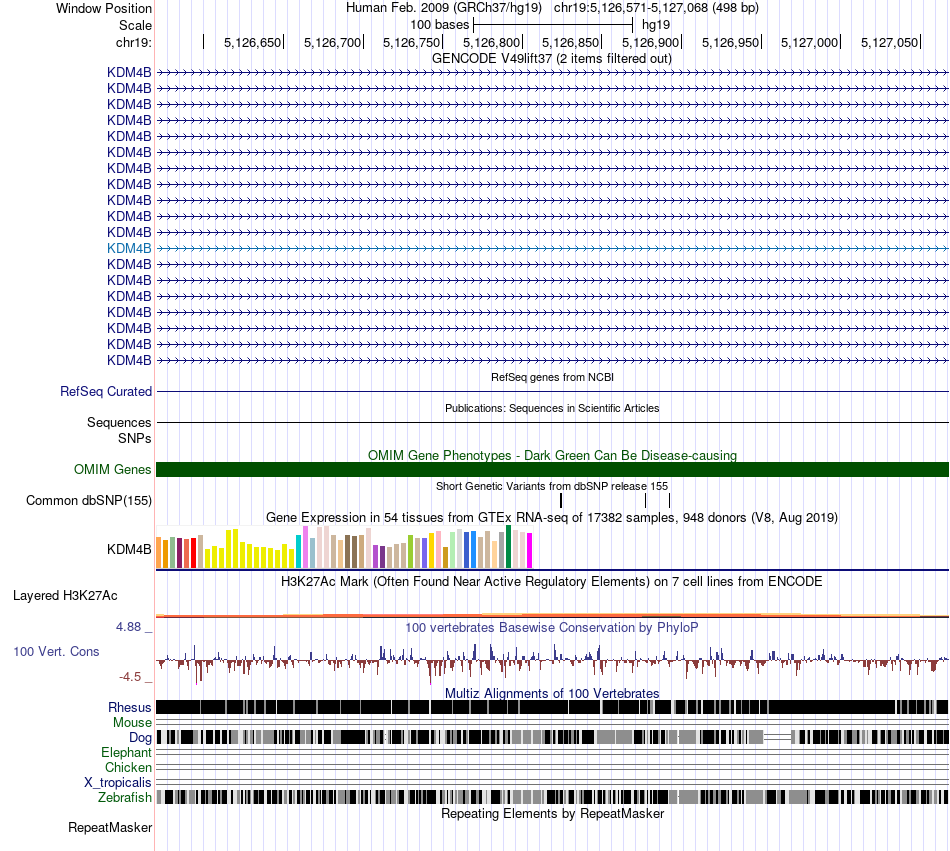
Task: Click the X_tropicalis species label
Action: (118, 783)
